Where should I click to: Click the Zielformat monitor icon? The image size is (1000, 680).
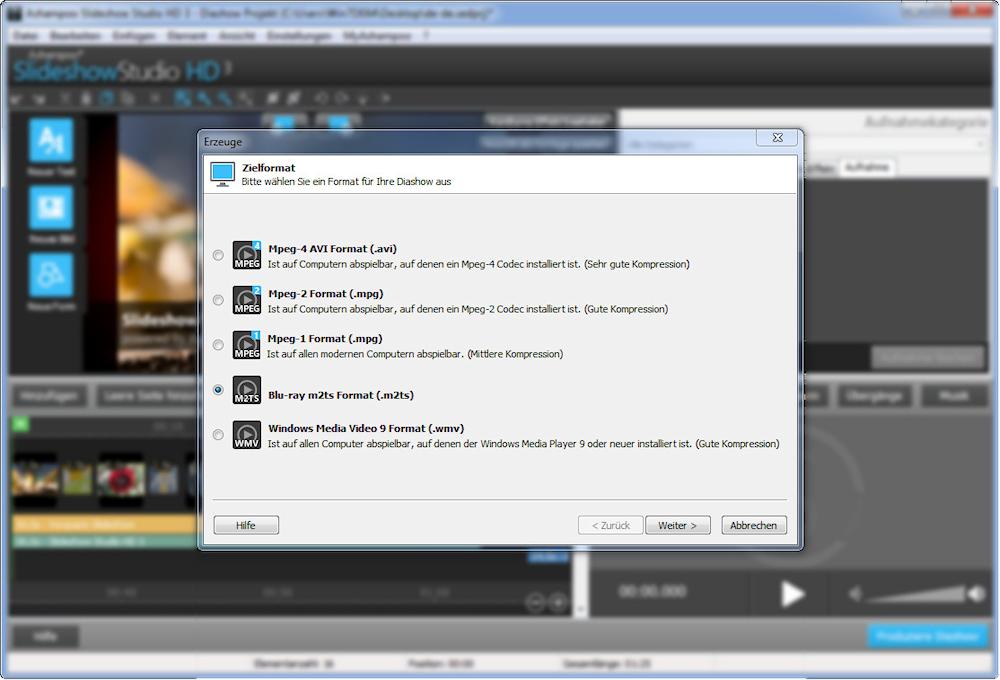(223, 174)
